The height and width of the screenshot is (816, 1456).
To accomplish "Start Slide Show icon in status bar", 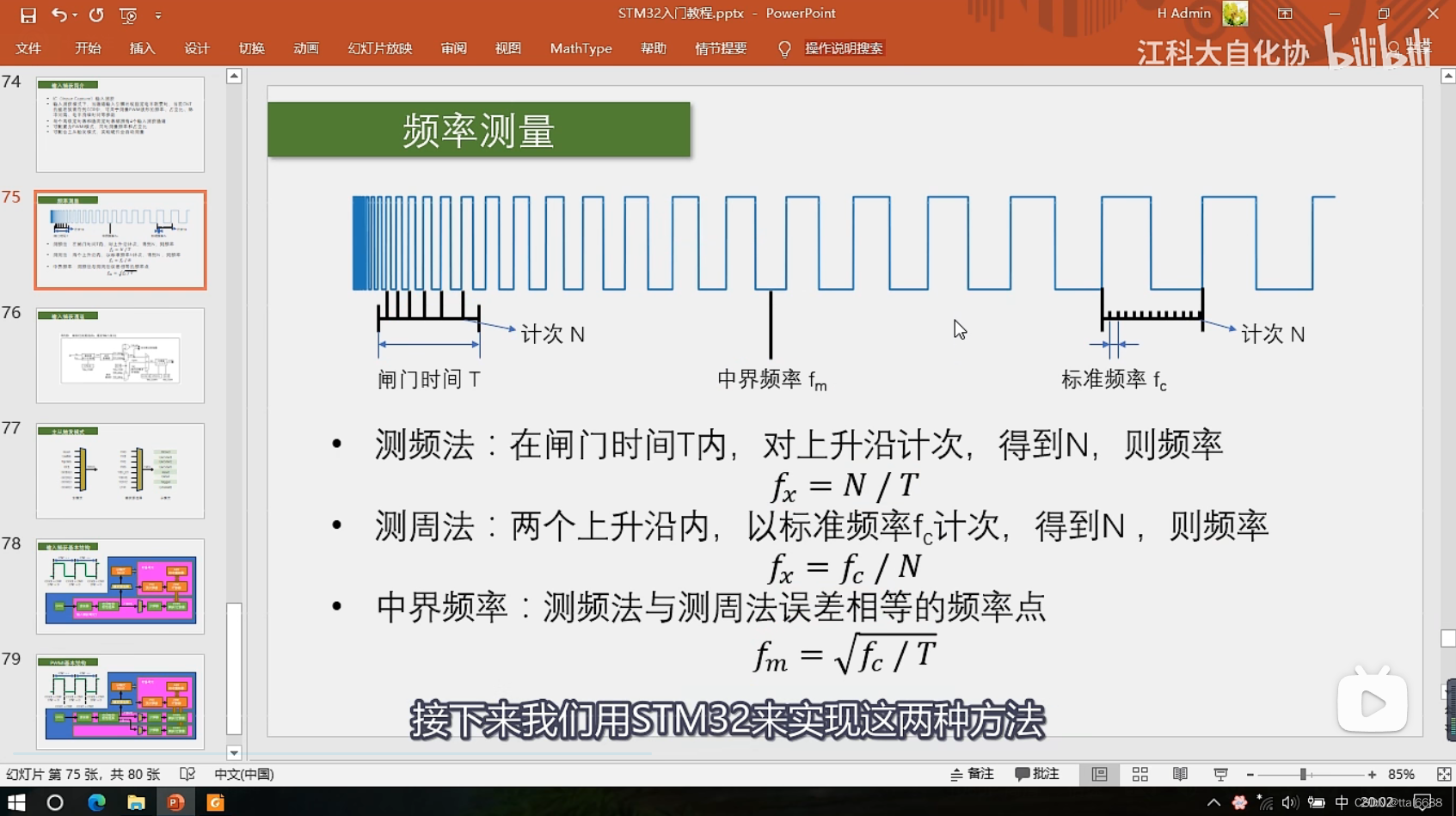I will 1220,774.
